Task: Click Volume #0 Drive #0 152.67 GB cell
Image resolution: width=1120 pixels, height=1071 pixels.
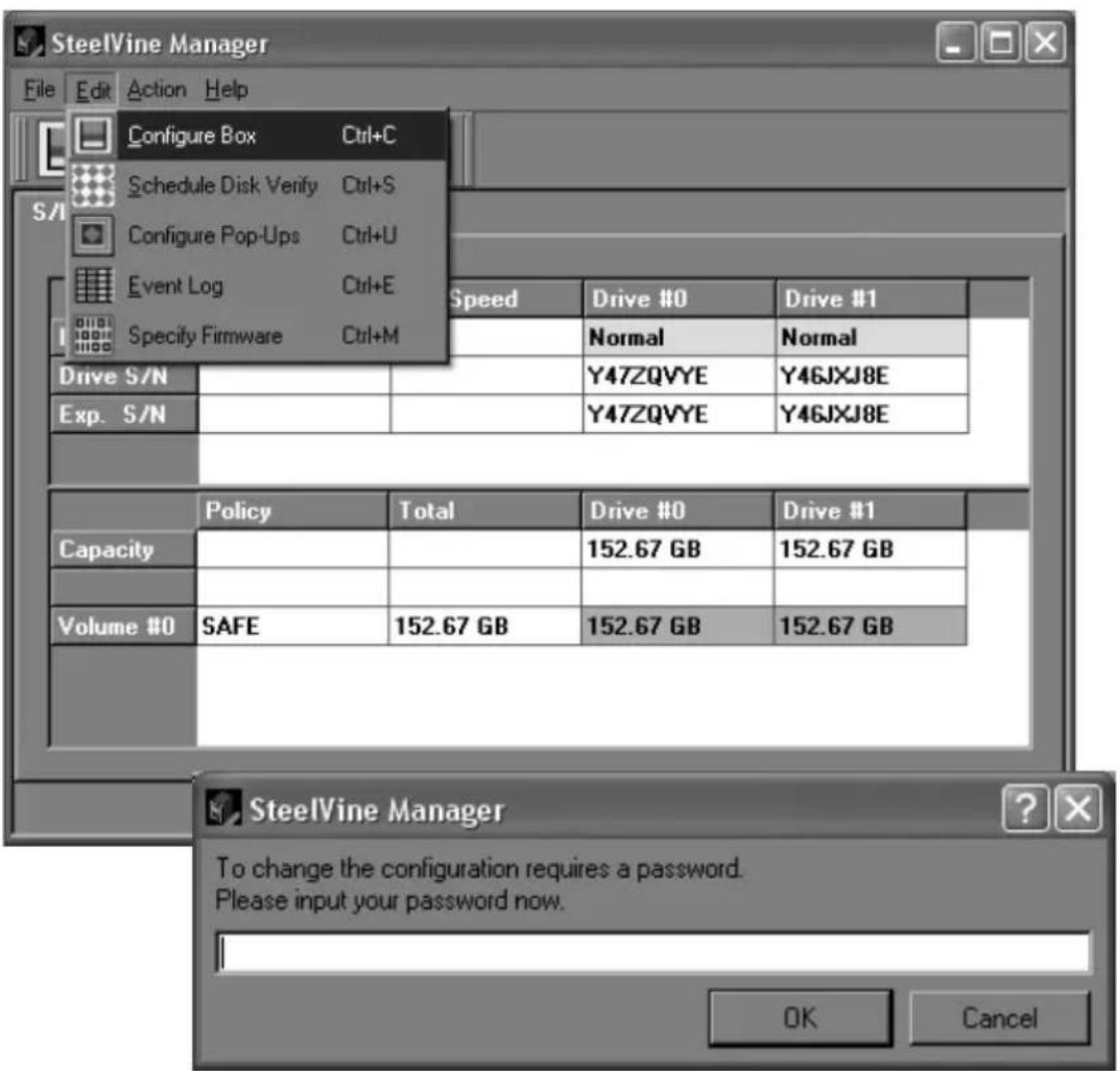Action: point(677,626)
